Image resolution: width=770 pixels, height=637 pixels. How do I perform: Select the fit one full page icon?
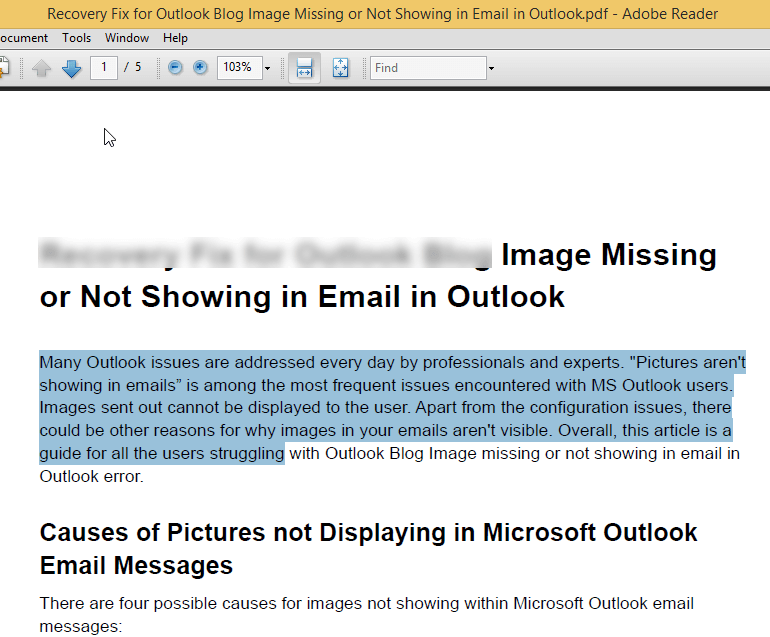tap(340, 68)
